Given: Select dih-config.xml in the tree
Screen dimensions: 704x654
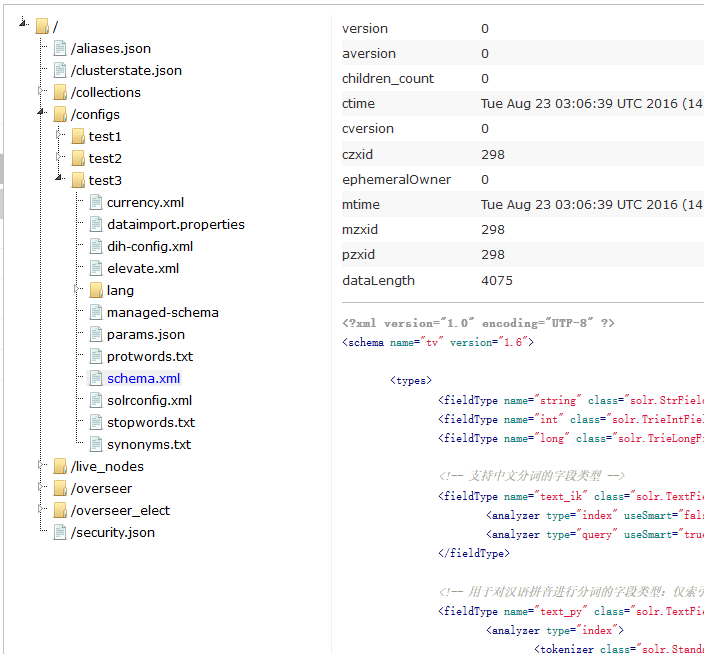Looking at the screenshot, I should point(150,246).
